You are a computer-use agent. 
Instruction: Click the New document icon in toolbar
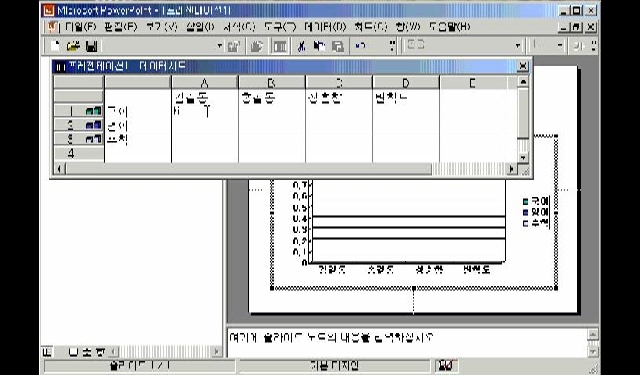click(55, 46)
